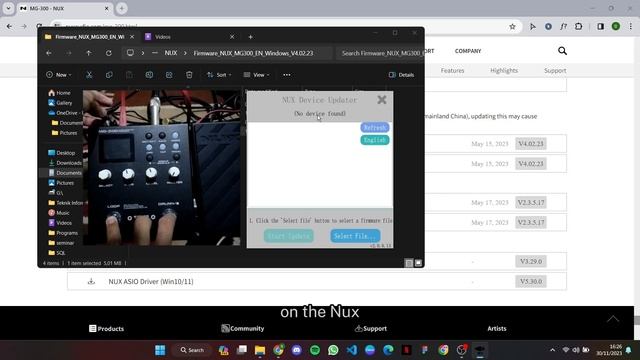
Task: Close the NUX Device Updater with the X
Action: pos(382,100)
